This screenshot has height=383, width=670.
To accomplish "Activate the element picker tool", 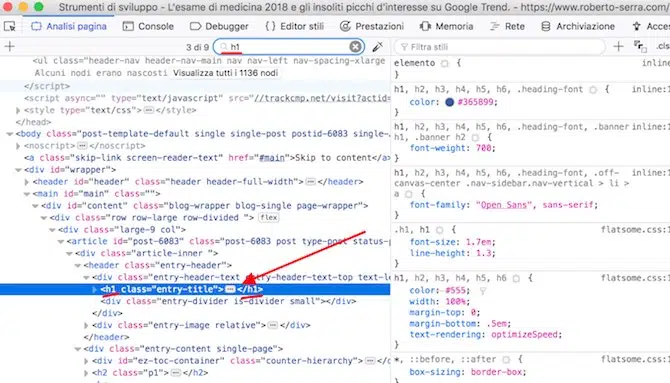I will click(x=9, y=27).
